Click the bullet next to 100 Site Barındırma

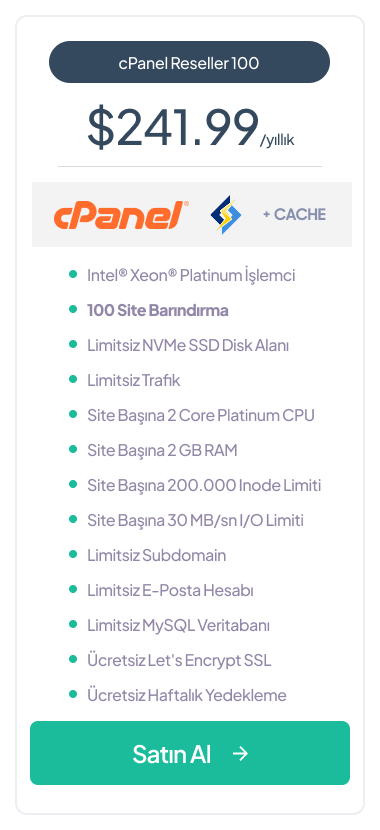(x=73, y=309)
